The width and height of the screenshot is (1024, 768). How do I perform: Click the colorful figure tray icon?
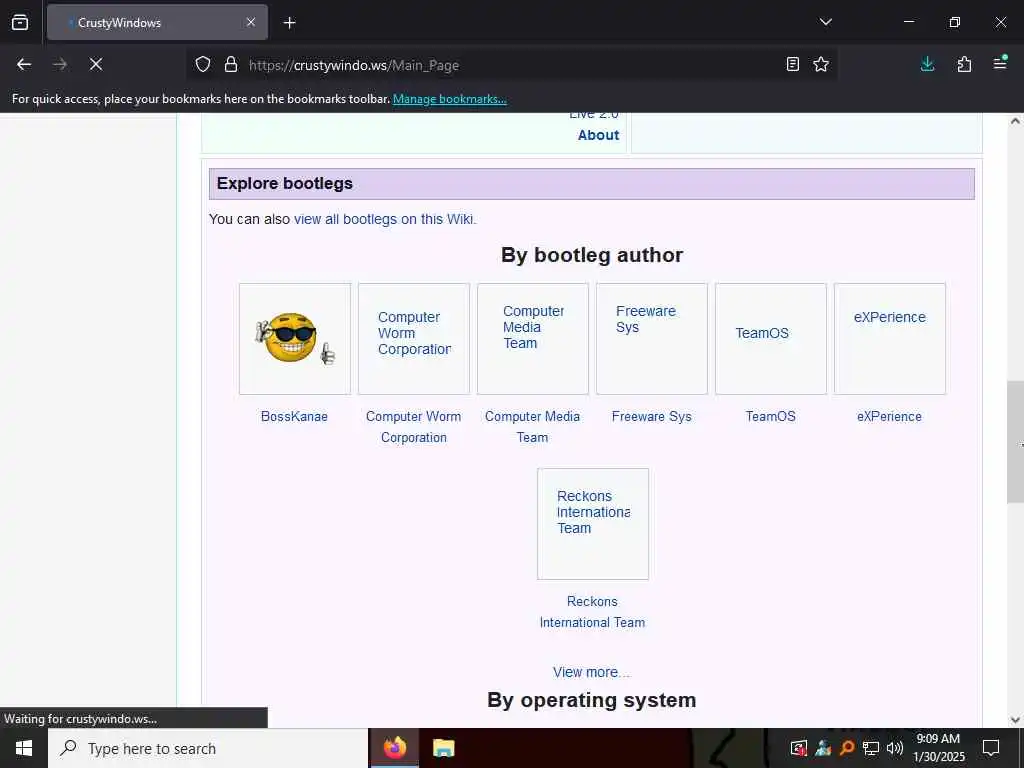(x=823, y=748)
